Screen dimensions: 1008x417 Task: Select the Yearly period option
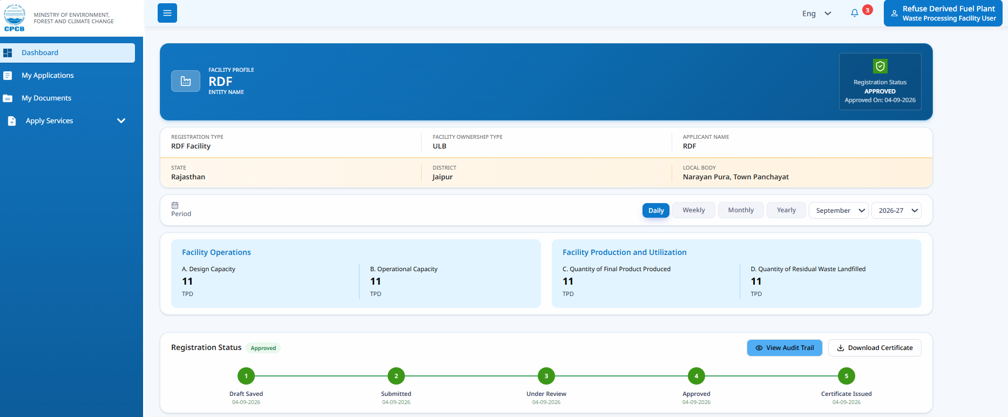point(786,210)
